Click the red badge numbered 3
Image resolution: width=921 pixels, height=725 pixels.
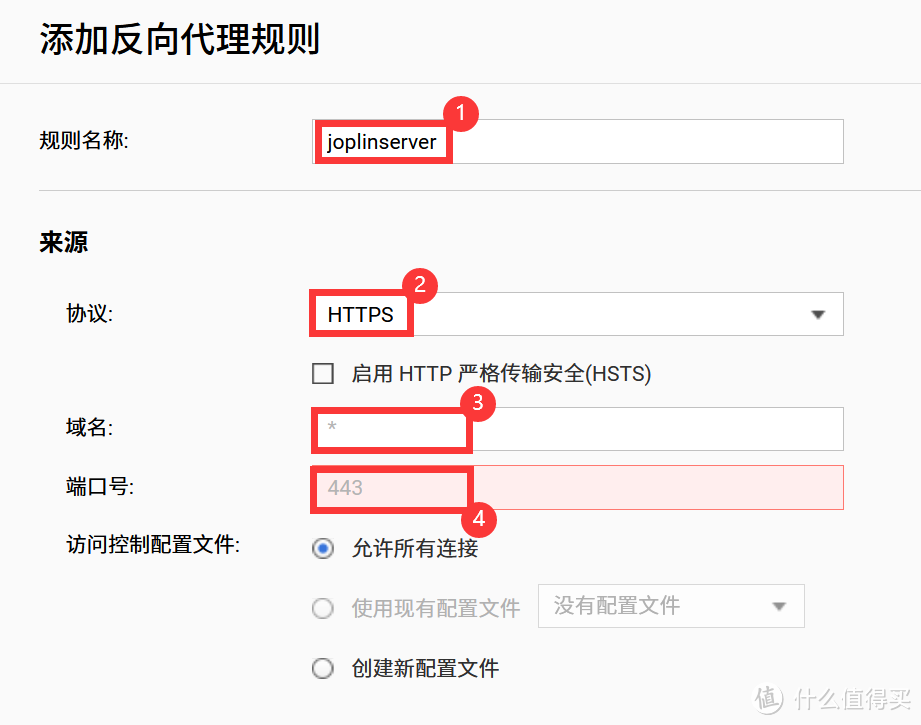(x=480, y=403)
